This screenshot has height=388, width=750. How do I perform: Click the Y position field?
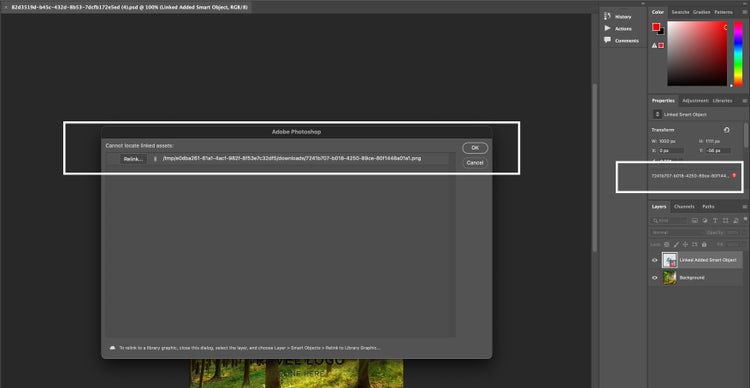tap(719, 151)
